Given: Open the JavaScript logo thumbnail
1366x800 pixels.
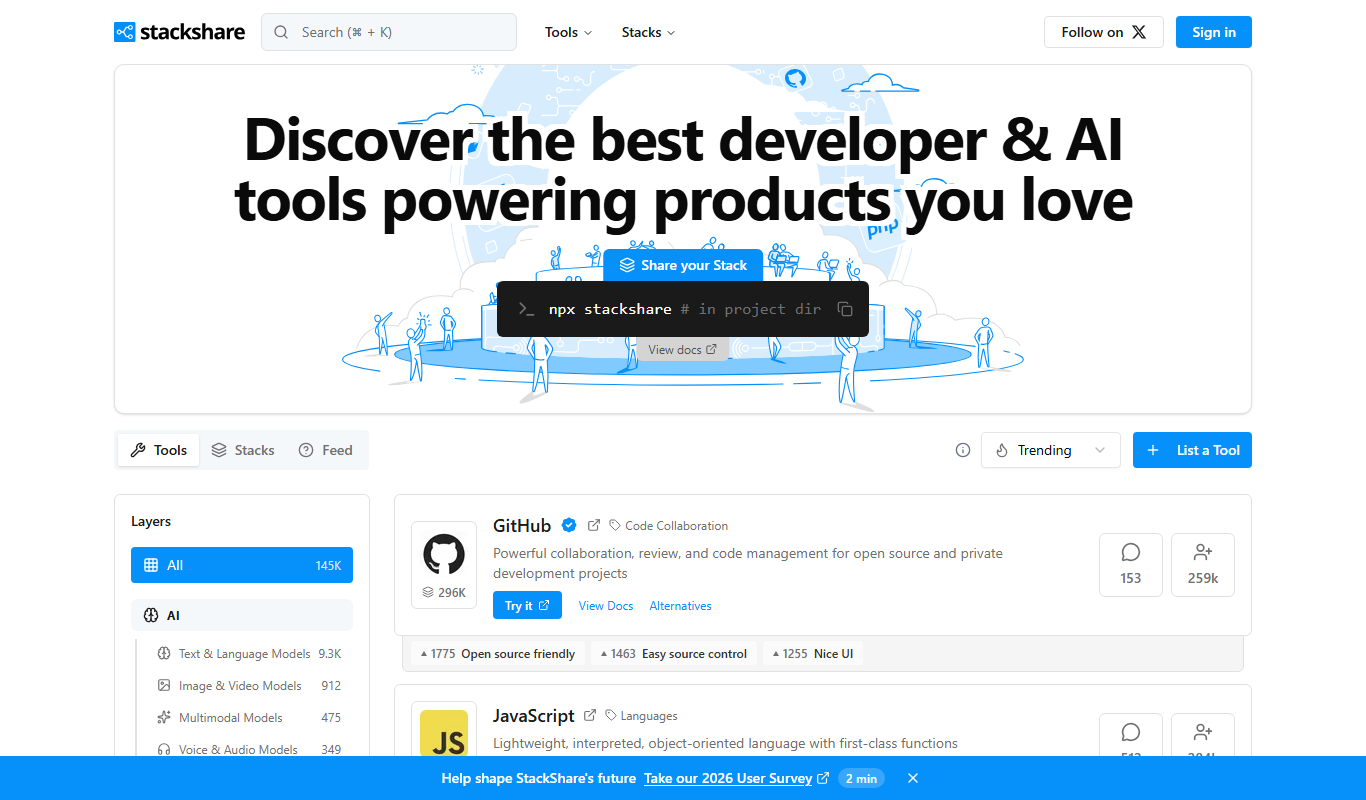Looking at the screenshot, I should (x=444, y=734).
